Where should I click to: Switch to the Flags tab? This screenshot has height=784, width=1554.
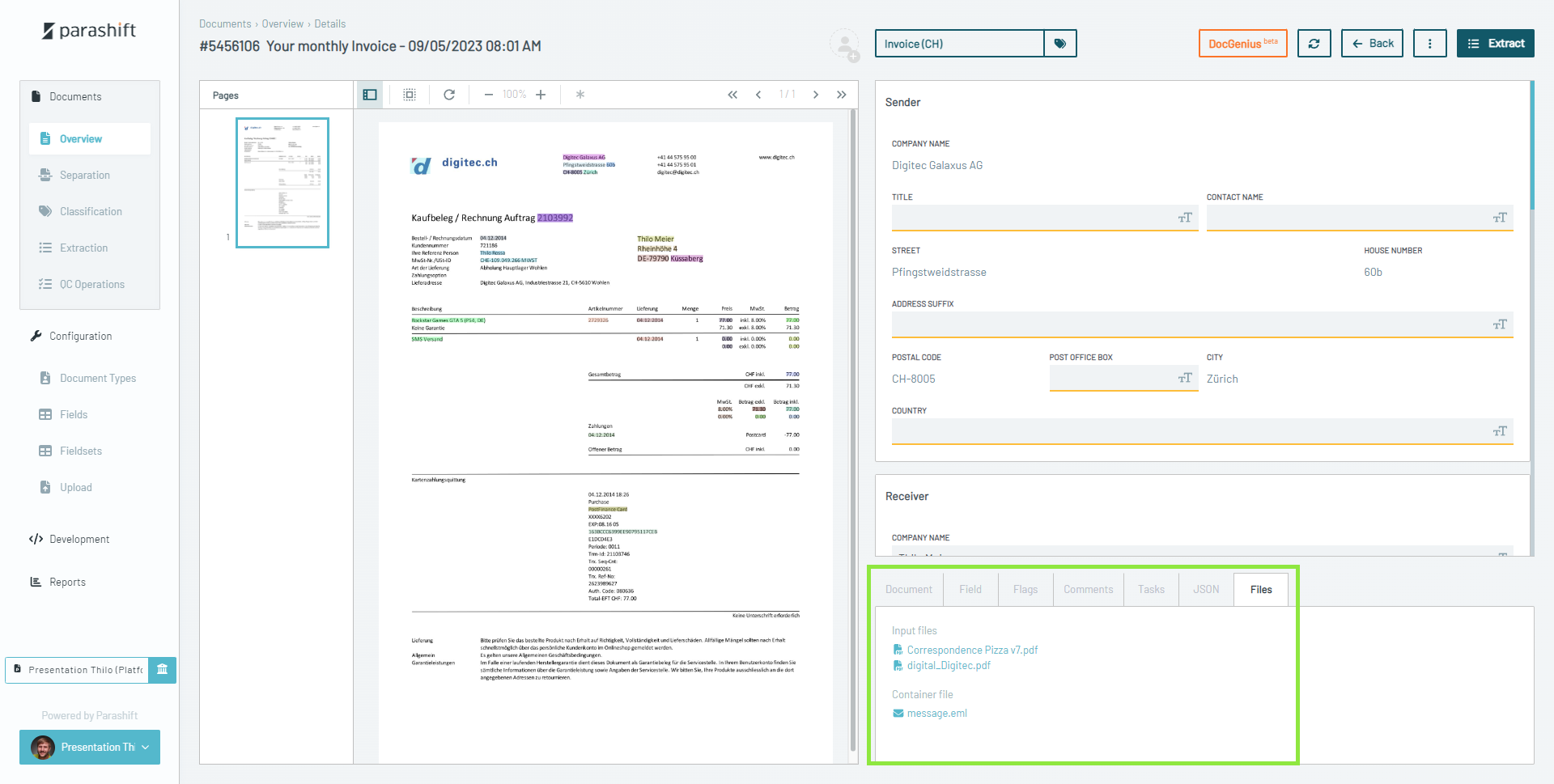(1025, 589)
